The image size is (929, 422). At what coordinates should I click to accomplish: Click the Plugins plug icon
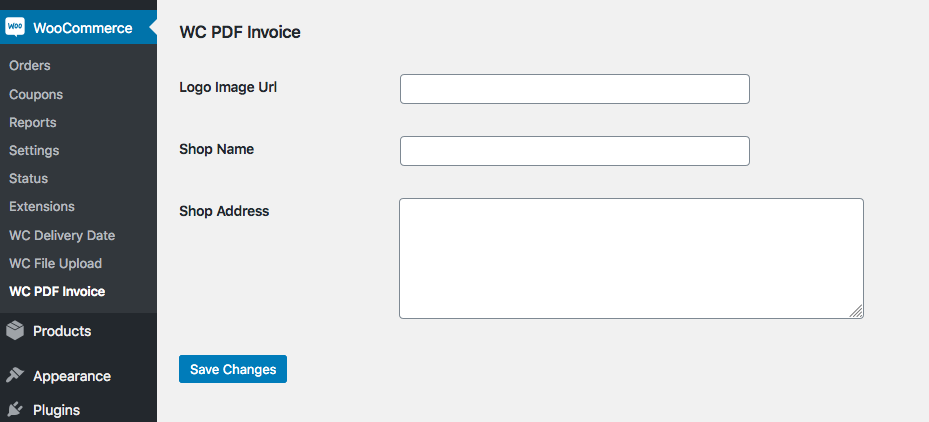[15, 409]
